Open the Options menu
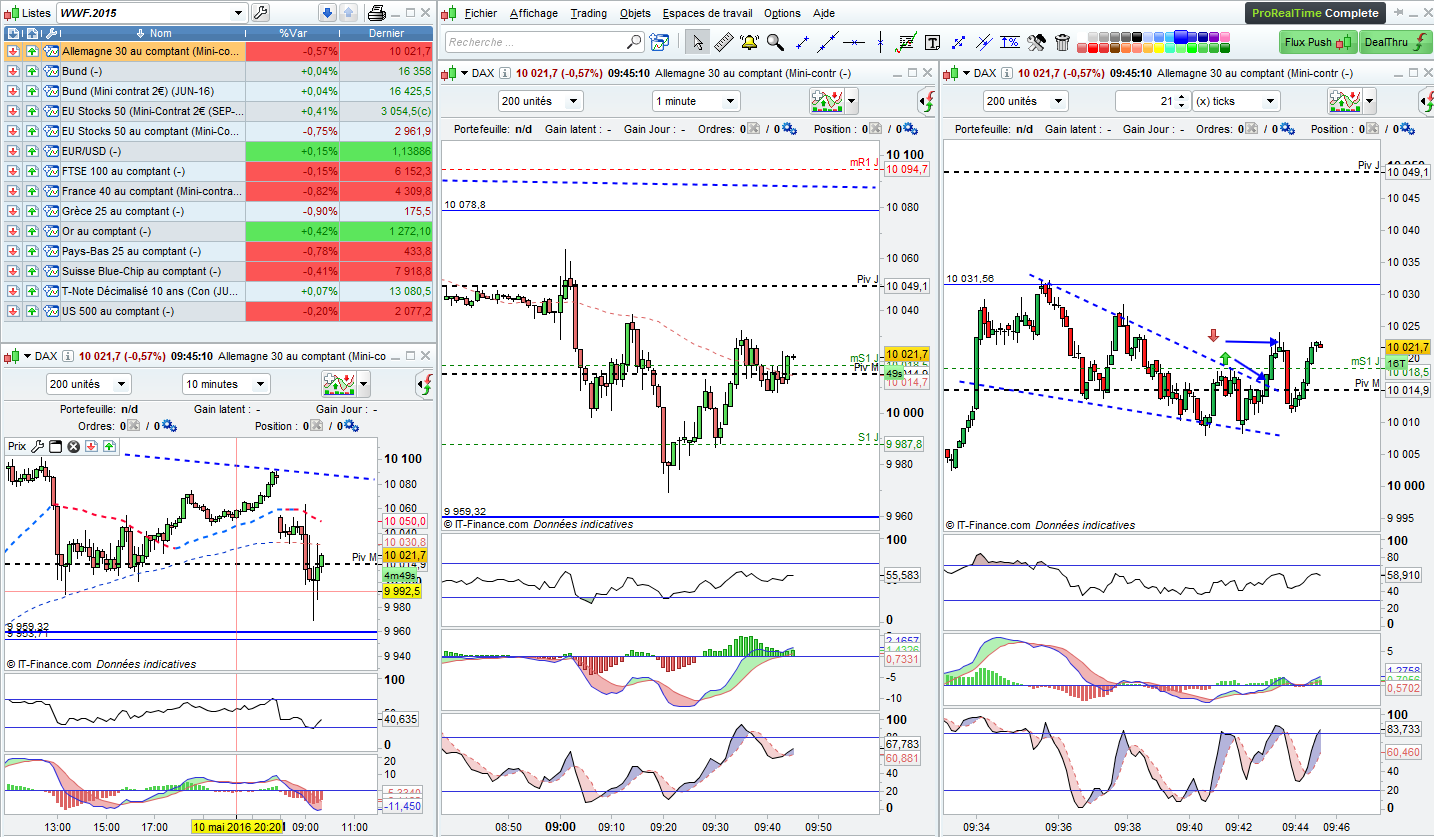1434x837 pixels. [x=782, y=13]
